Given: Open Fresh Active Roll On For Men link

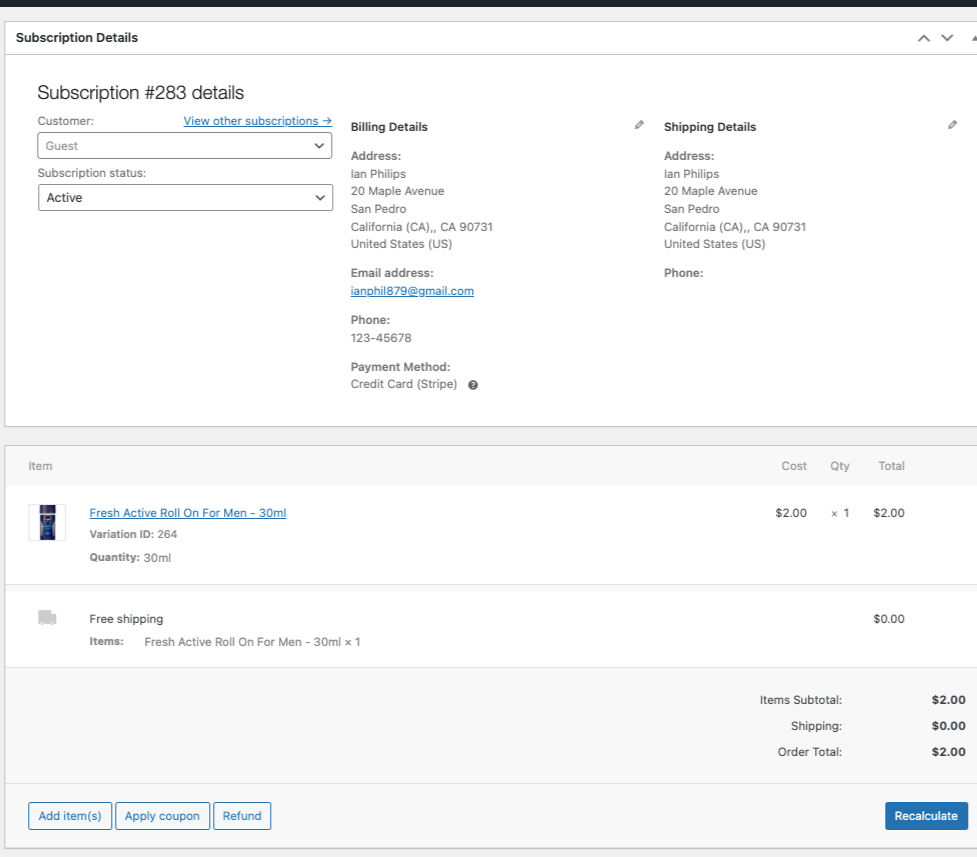Looking at the screenshot, I should coord(188,513).
